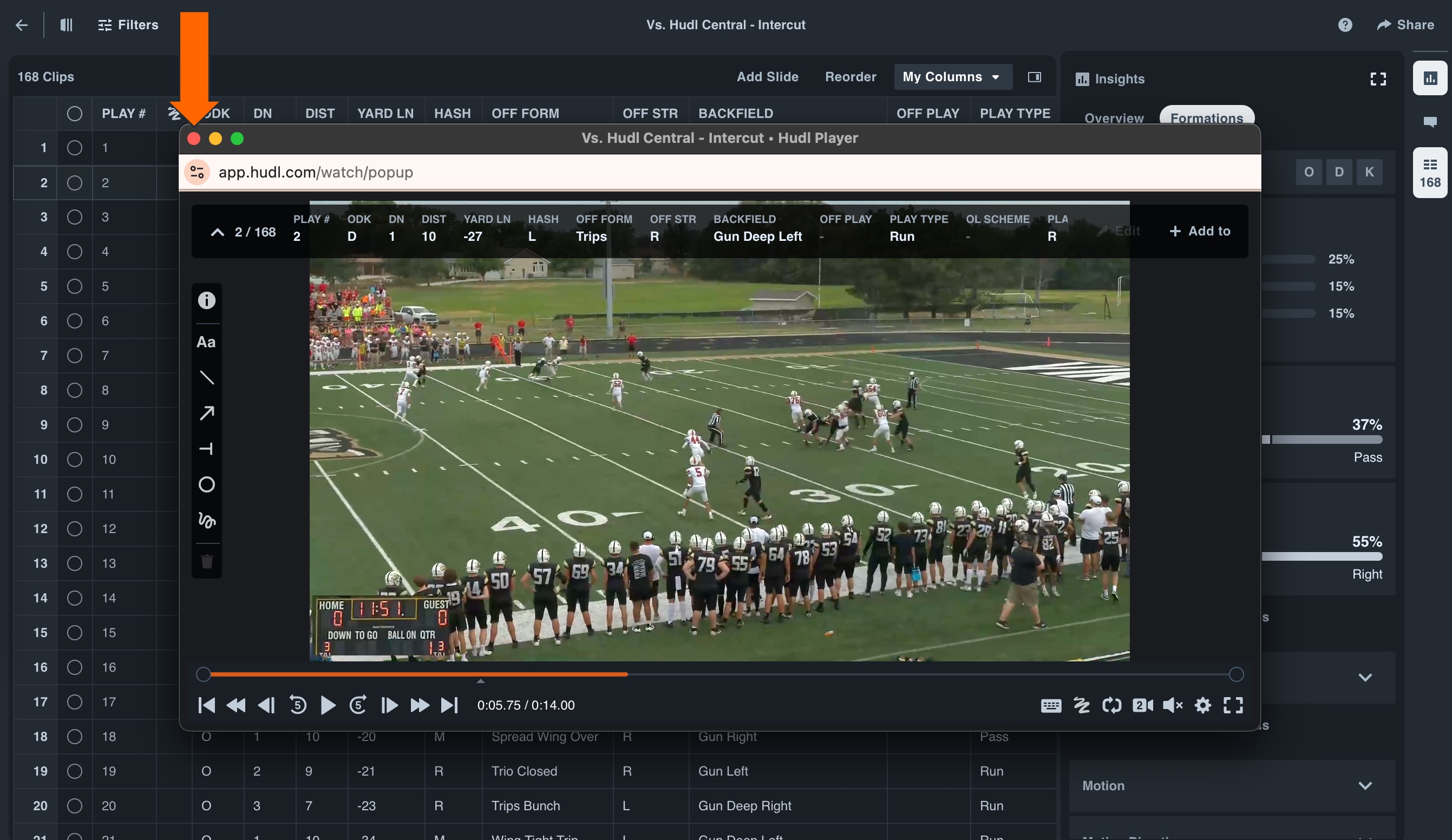This screenshot has height=840, width=1452.
Task: Open the 168 clips list sidebar icon
Action: coord(1429,173)
